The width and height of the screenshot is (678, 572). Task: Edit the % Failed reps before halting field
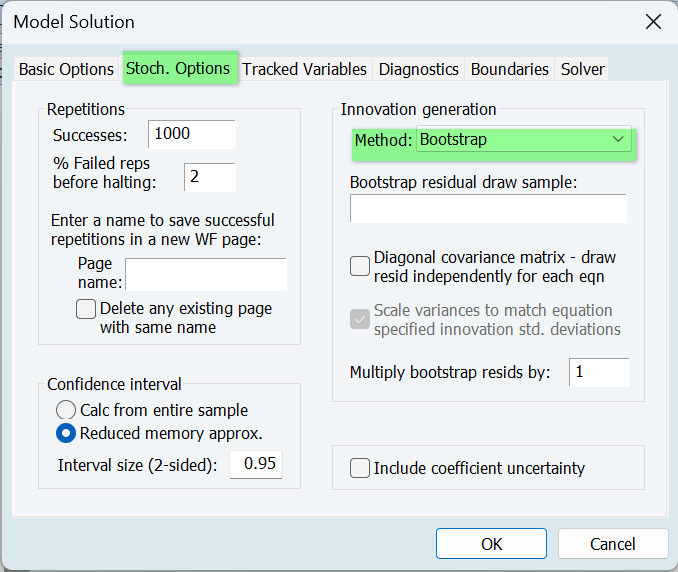[209, 177]
